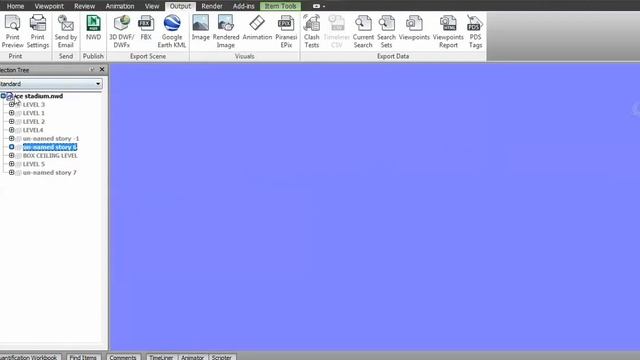This screenshot has width=640, height=360.
Task: Export Search Sets
Action: [386, 31]
